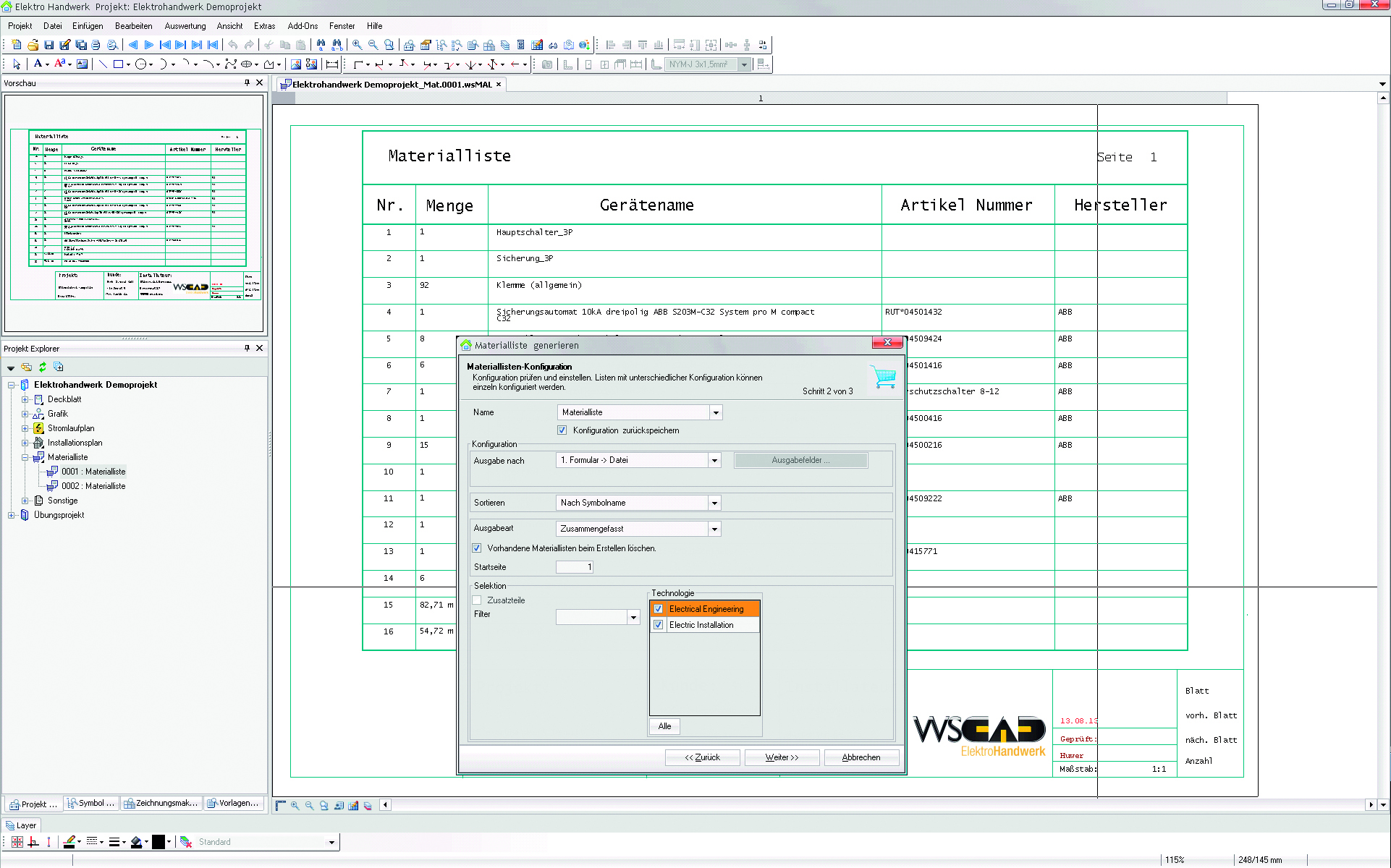1391x868 pixels.
Task: Uncheck Electric Installation technology checkbox
Action: 659,625
